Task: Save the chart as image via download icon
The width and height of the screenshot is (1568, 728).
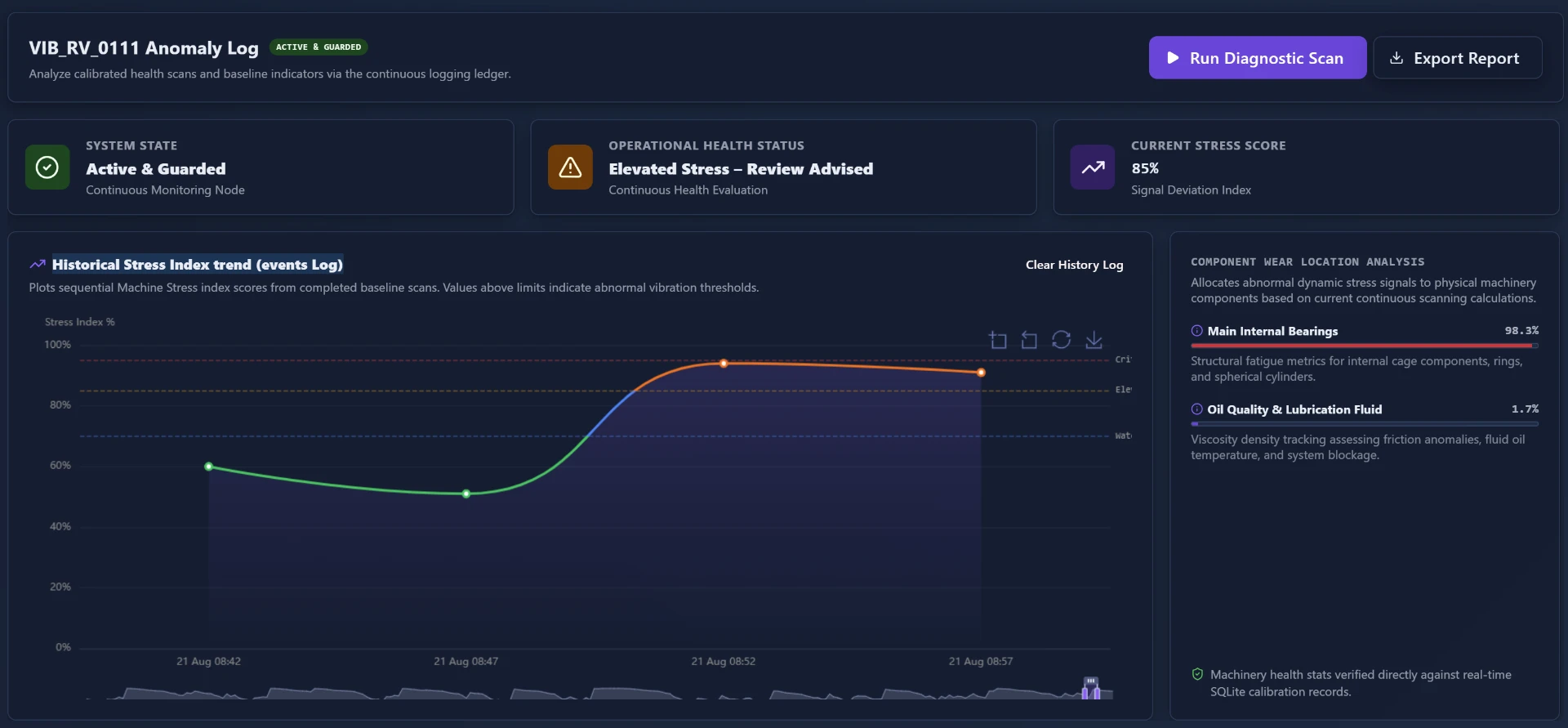Action: point(1094,340)
